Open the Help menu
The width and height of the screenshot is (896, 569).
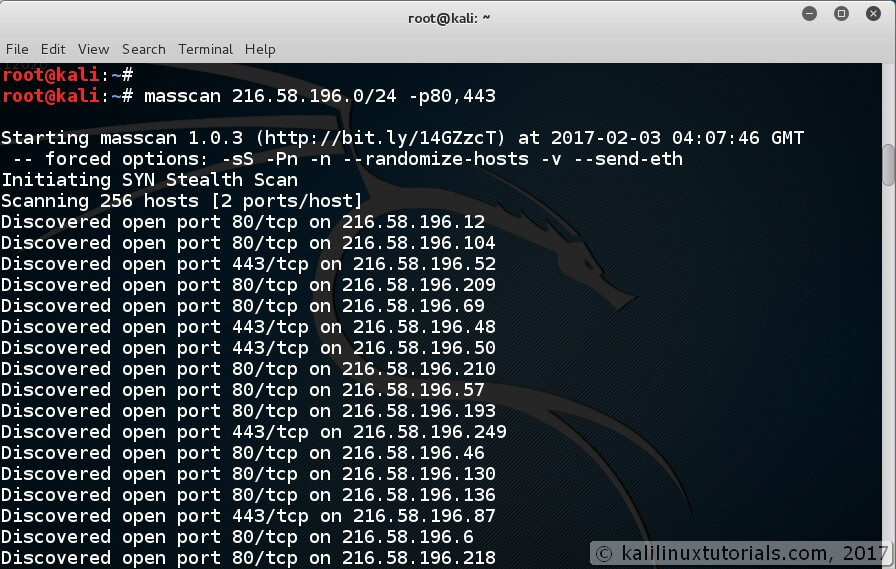point(260,49)
